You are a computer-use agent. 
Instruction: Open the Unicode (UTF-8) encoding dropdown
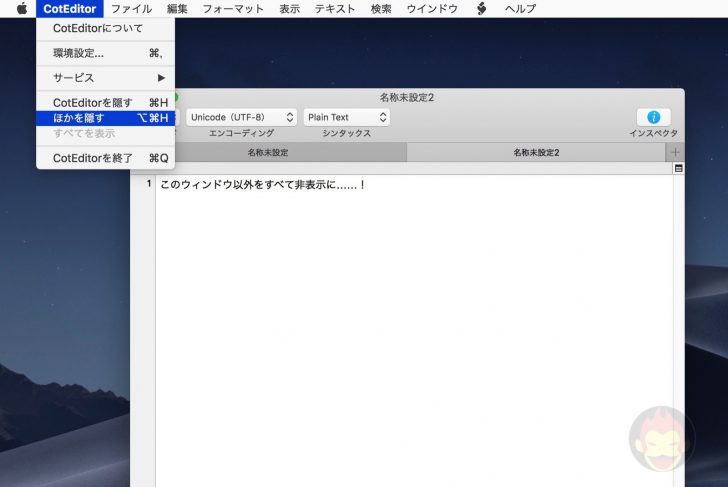tap(241, 117)
